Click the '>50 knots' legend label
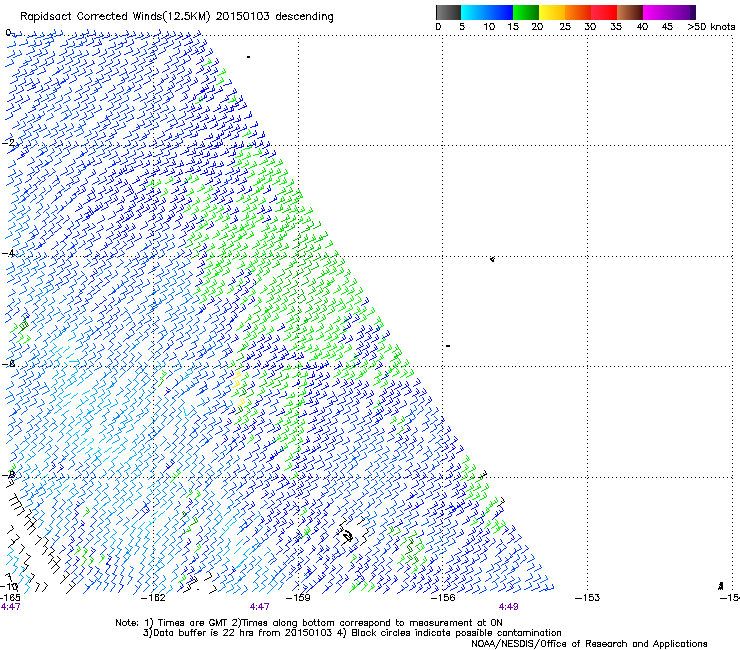Image resolution: width=740 pixels, height=650 pixels. coord(711,27)
